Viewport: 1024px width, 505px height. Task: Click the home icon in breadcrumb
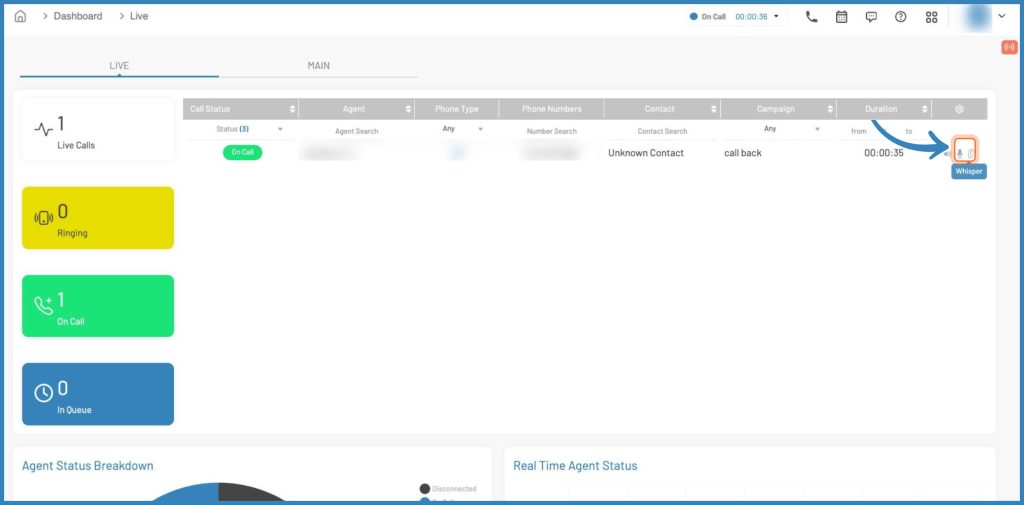[20, 17]
